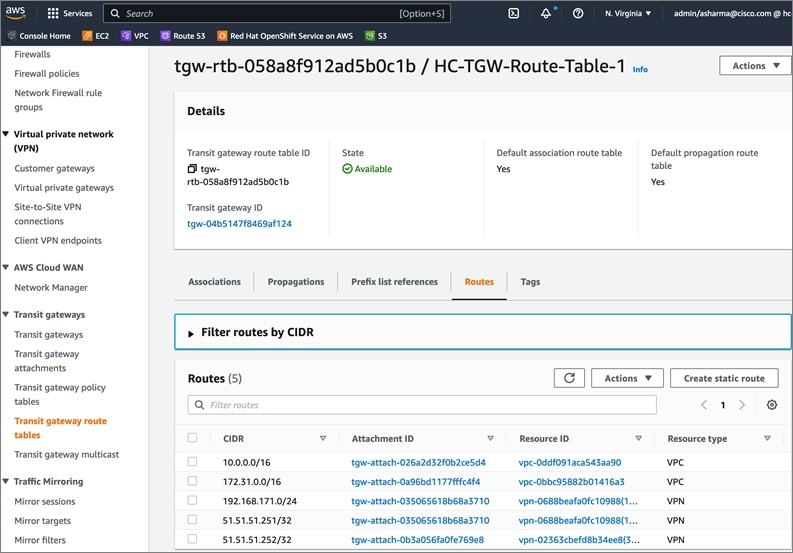The width and height of the screenshot is (793, 553).
Task: Open EC2 from the favorites bar
Action: 96,36
